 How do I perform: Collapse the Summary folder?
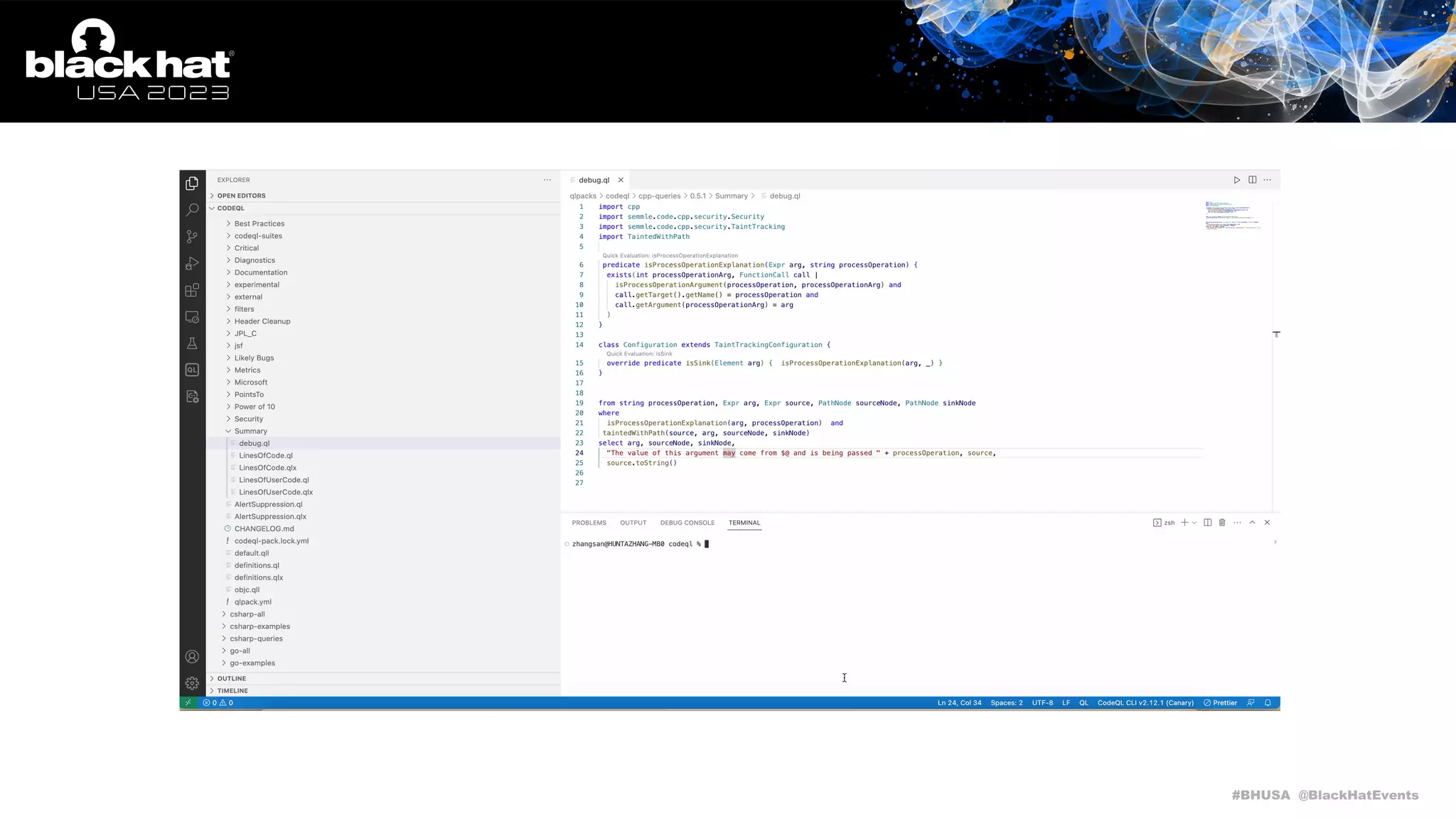point(250,431)
